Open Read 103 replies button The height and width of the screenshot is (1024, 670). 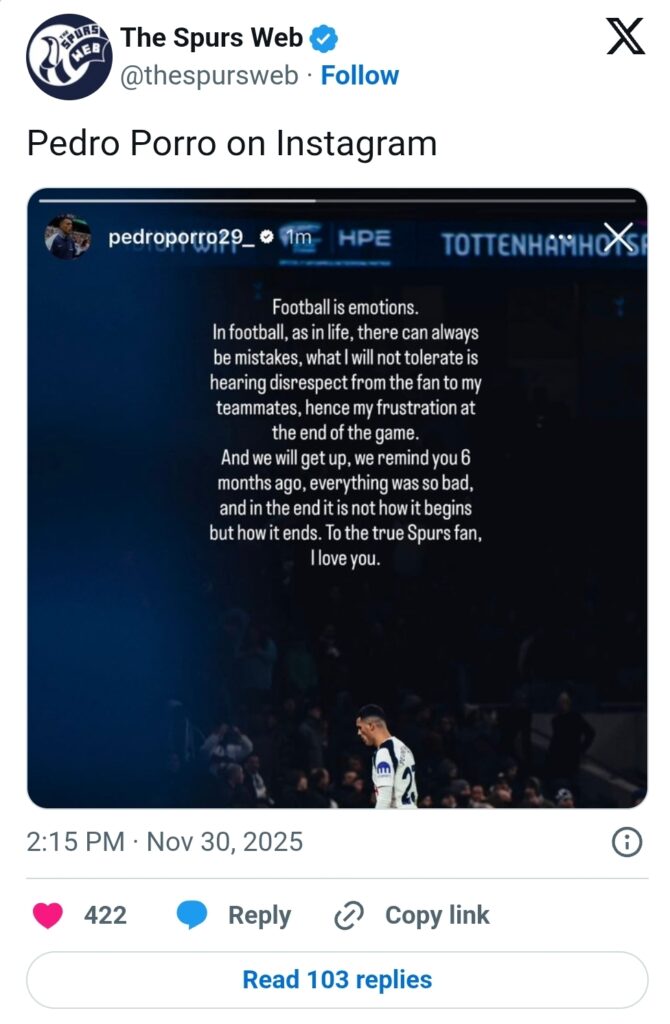pyautogui.click(x=337, y=979)
